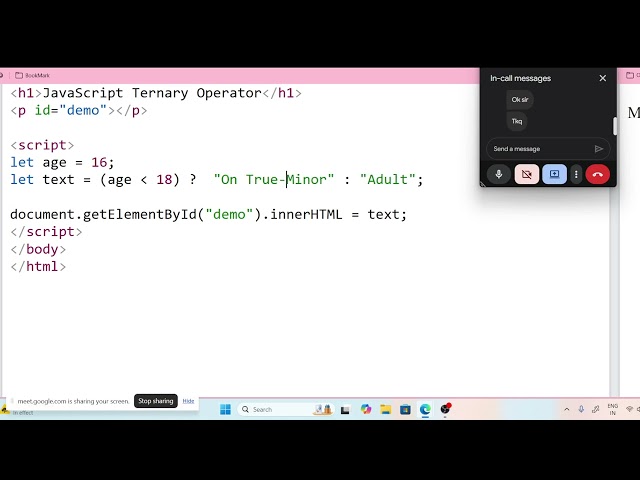The image size is (640, 480).
Task: Click the h1 heading line in the code
Action: pos(156,93)
